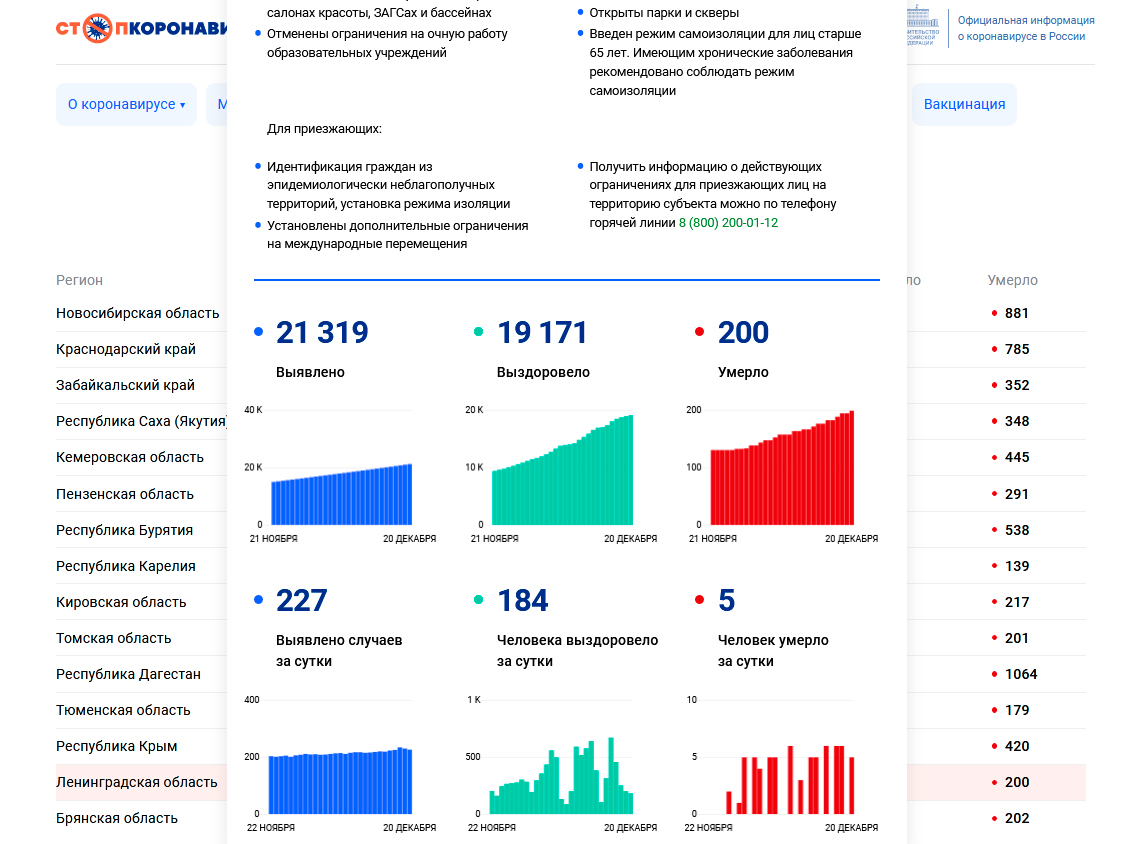Click the Russian government emblem logo
Screen dimensions: 1140x844
tap(923, 27)
